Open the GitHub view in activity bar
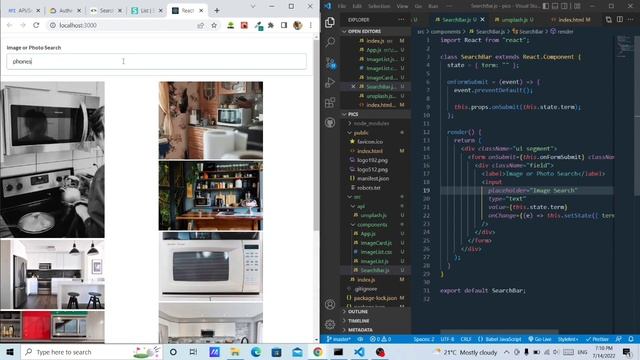The image size is (640, 360). [330, 122]
